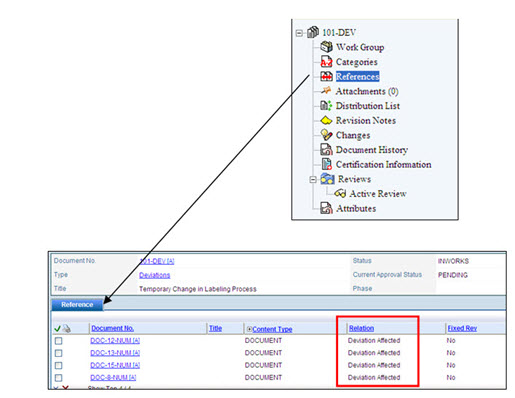Select the 101-DEV root label
Viewport: 515px width, 398px height.
point(339,32)
